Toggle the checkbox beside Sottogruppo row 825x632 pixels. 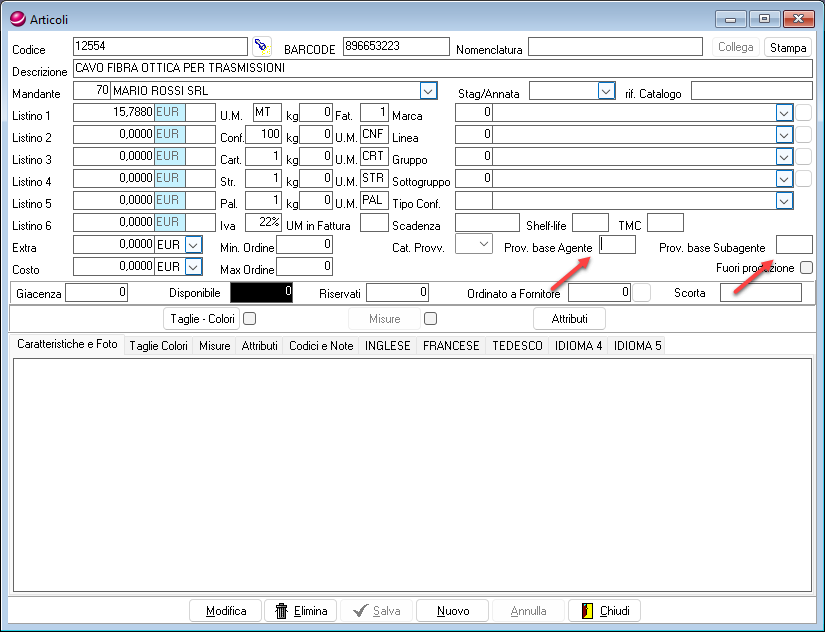pos(803,178)
